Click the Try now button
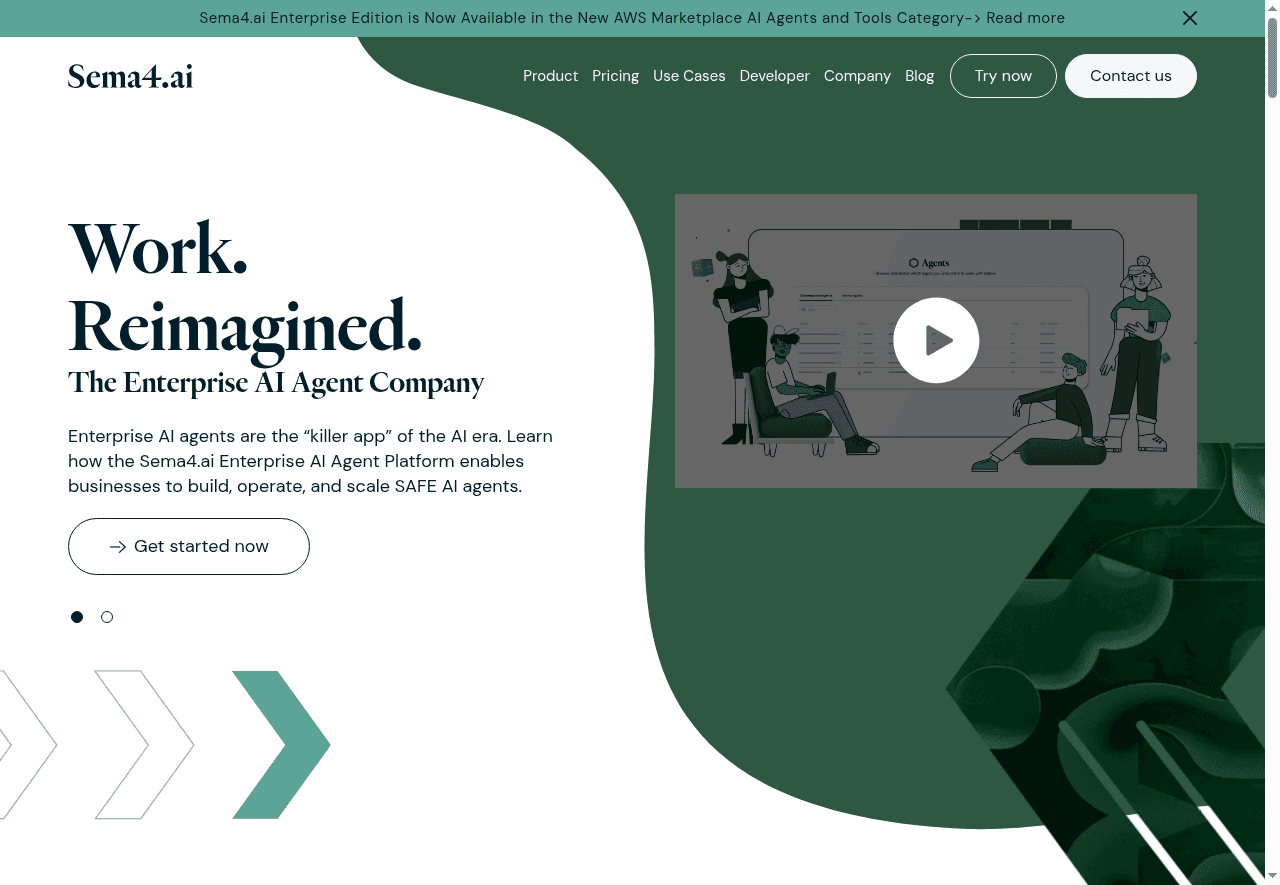The height and width of the screenshot is (885, 1280). pyautogui.click(x=1003, y=76)
